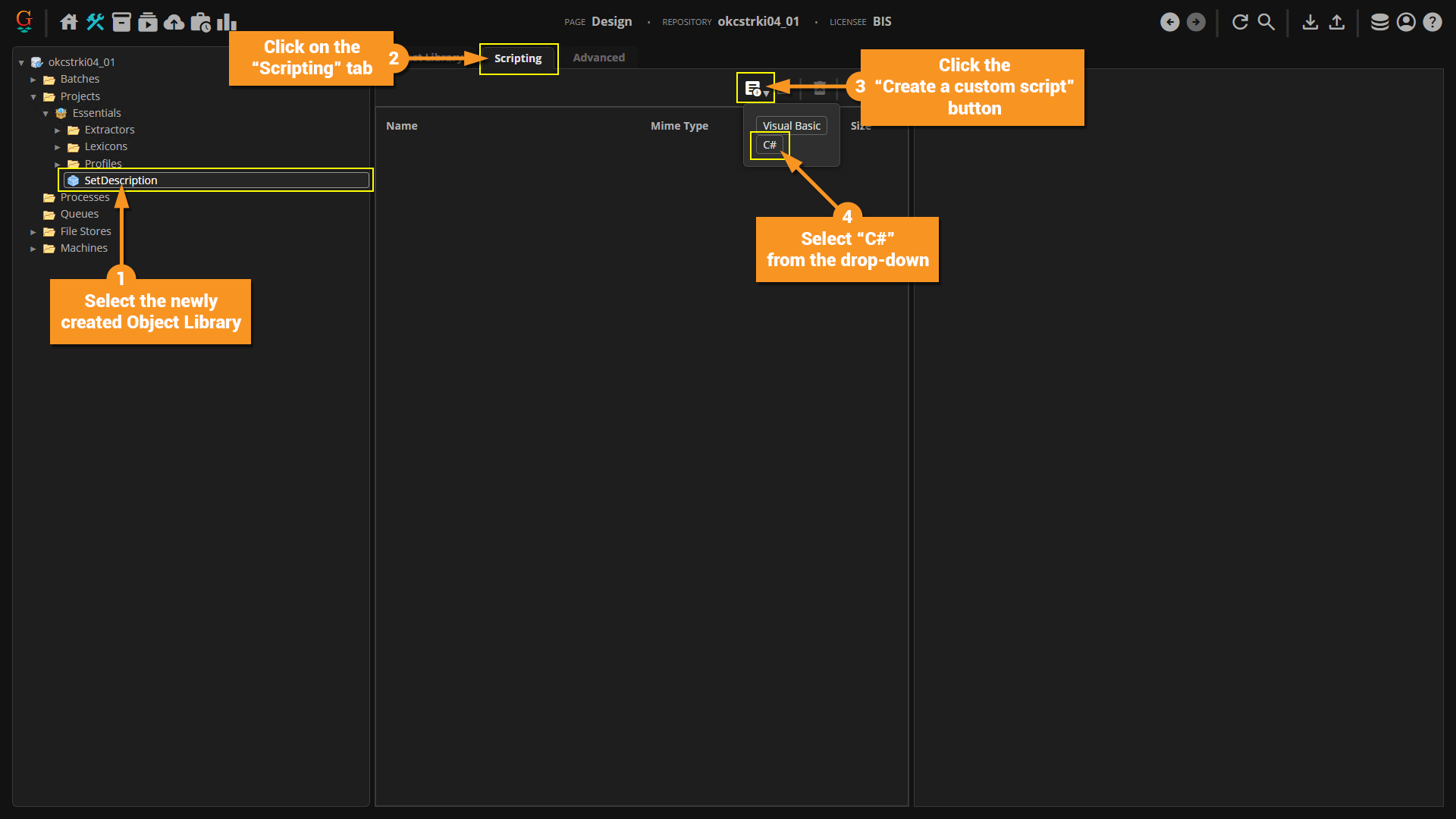
Task: Open the database repository stack icon
Action: pos(1379,22)
